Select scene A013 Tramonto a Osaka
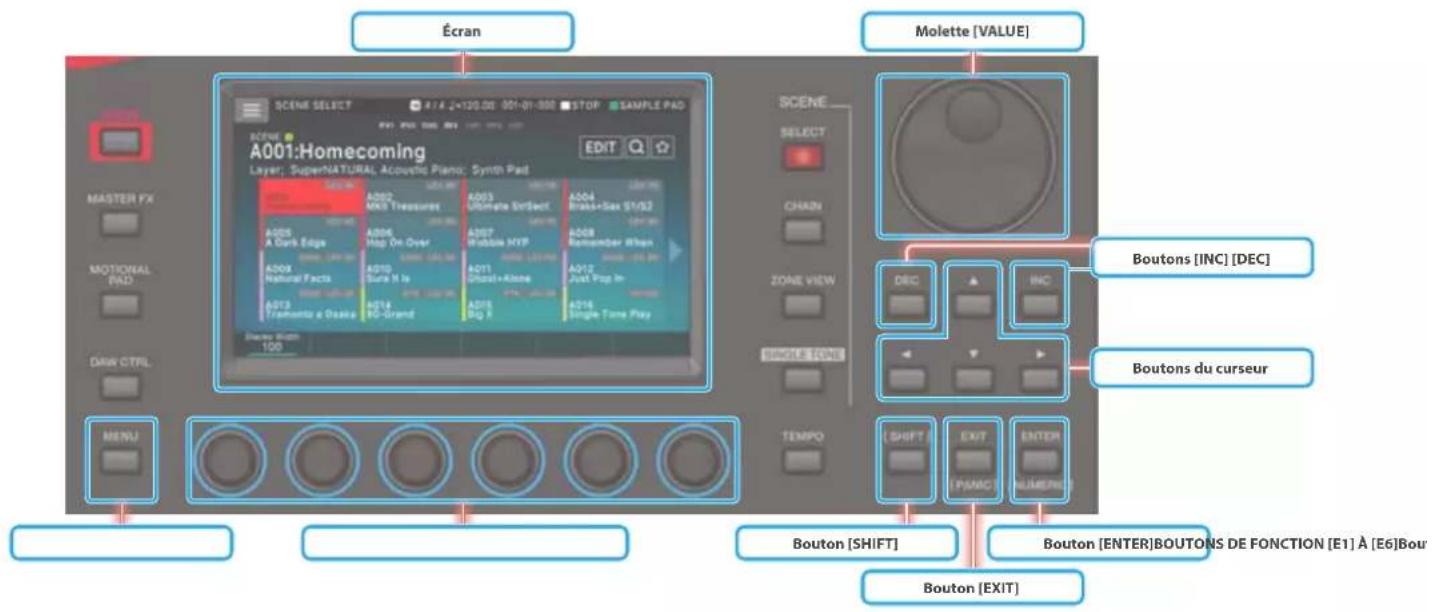1435x612 pixels. click(309, 305)
